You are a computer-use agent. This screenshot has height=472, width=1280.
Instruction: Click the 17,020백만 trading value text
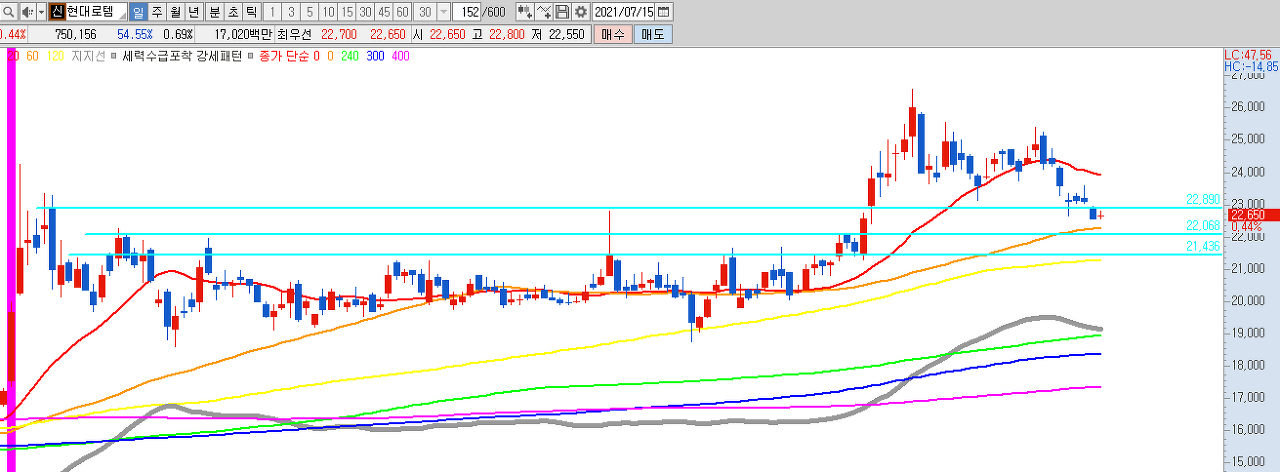click(242, 34)
